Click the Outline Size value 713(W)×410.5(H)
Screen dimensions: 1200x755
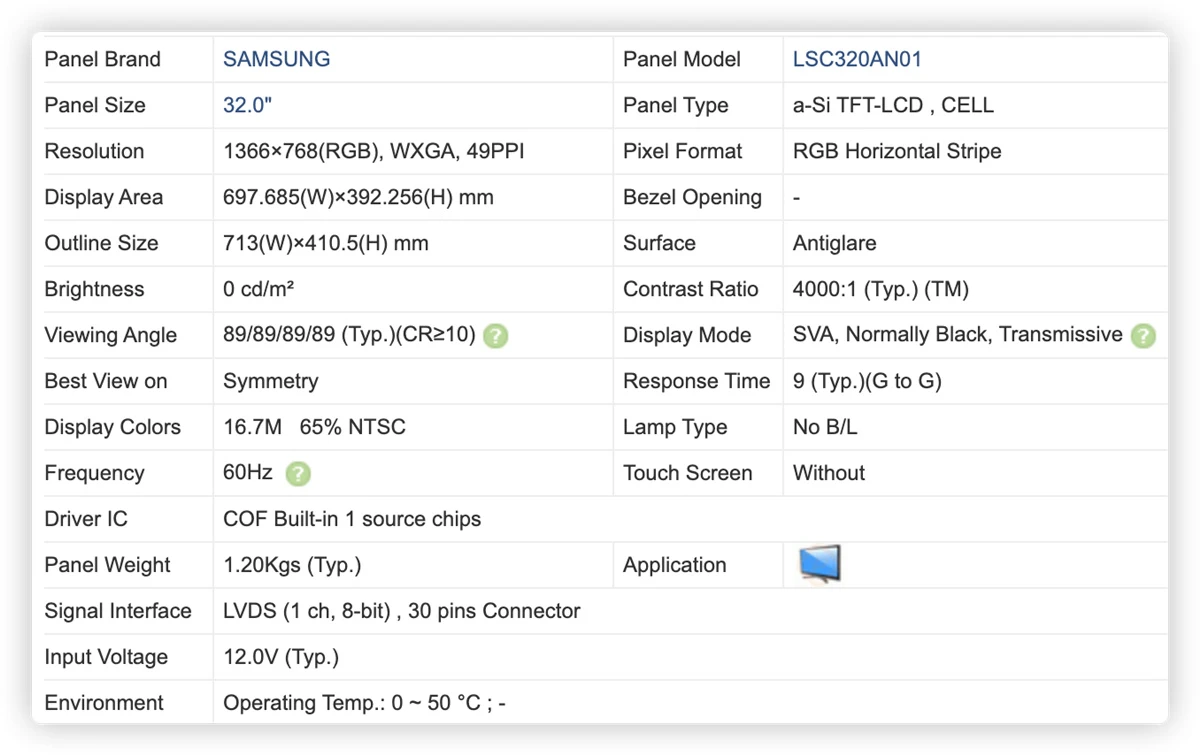pyautogui.click(x=326, y=243)
